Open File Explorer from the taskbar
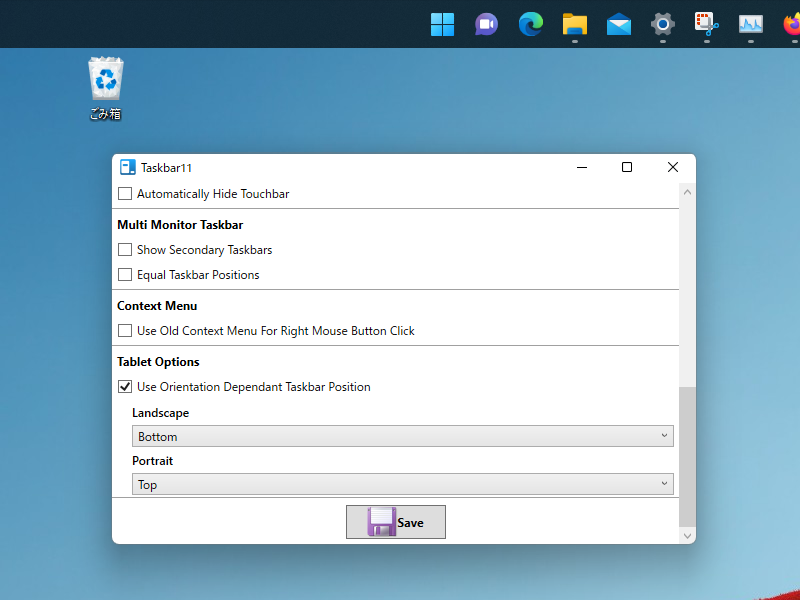Viewport: 800px width, 600px height. (x=574, y=24)
